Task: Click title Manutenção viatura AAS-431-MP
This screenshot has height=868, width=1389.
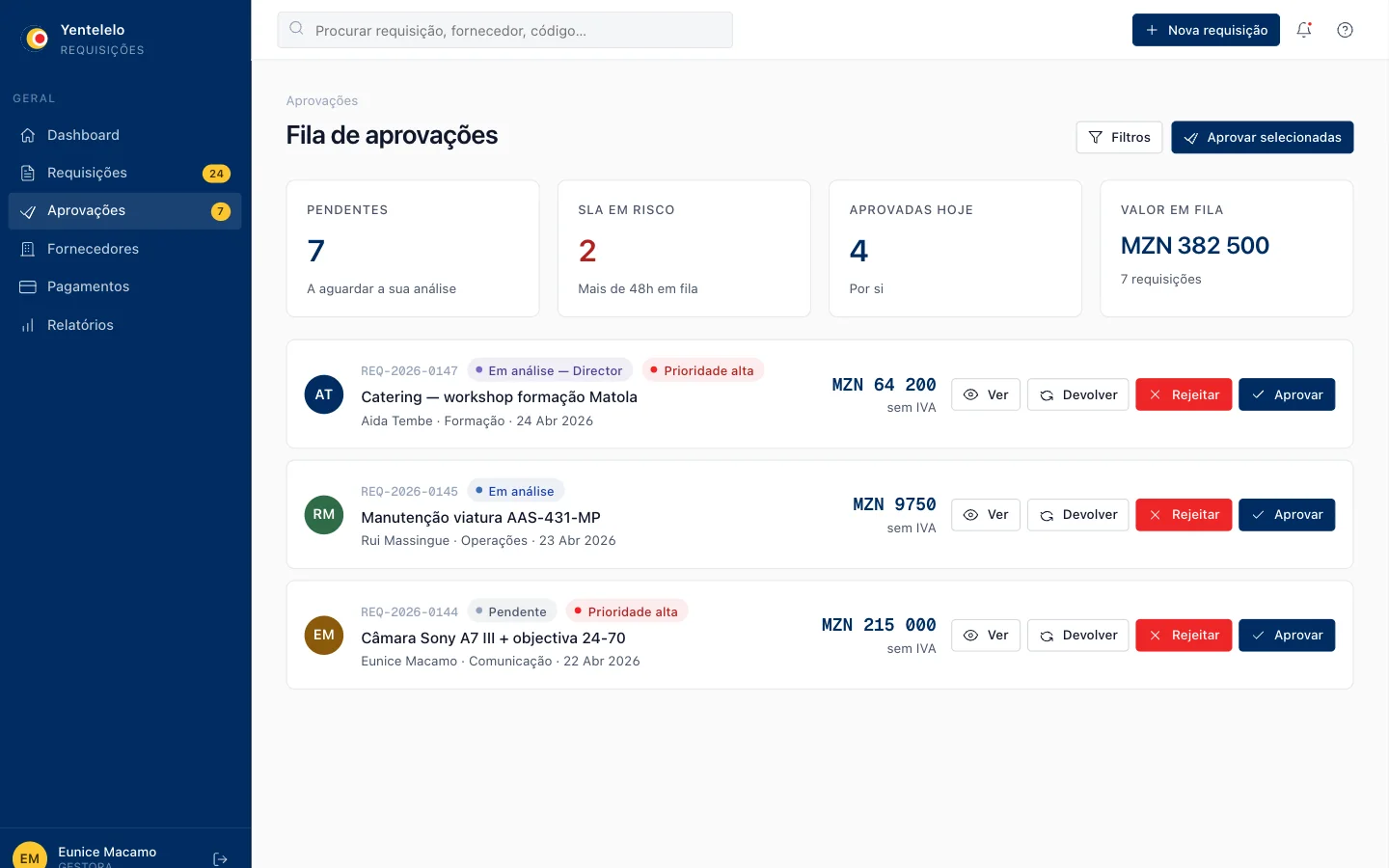Action: pos(480,517)
